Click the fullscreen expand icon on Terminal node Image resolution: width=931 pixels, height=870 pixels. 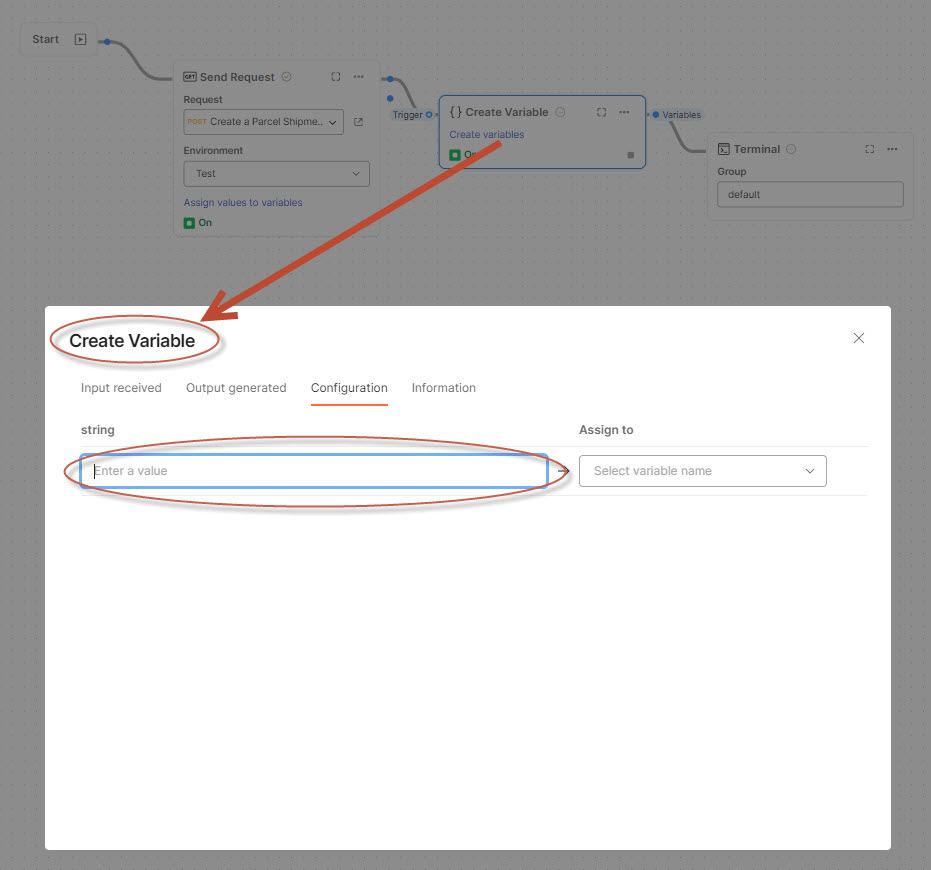[x=870, y=148]
